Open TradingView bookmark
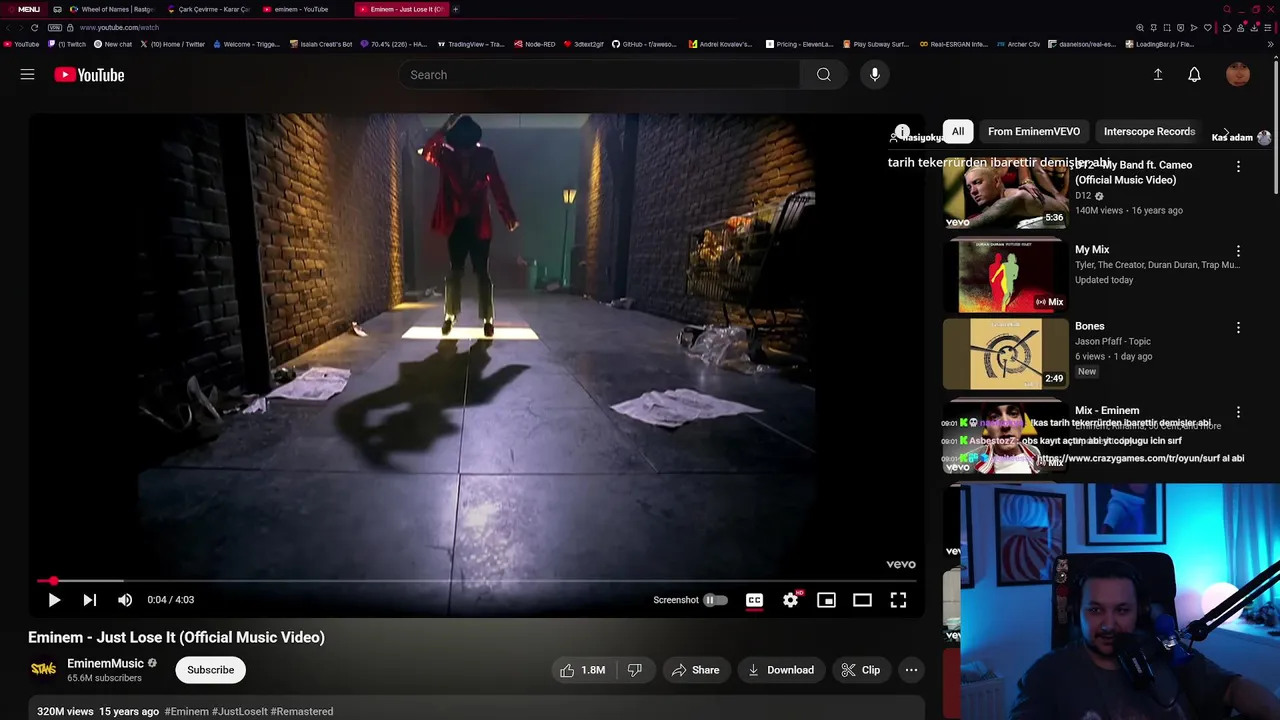 [470, 44]
